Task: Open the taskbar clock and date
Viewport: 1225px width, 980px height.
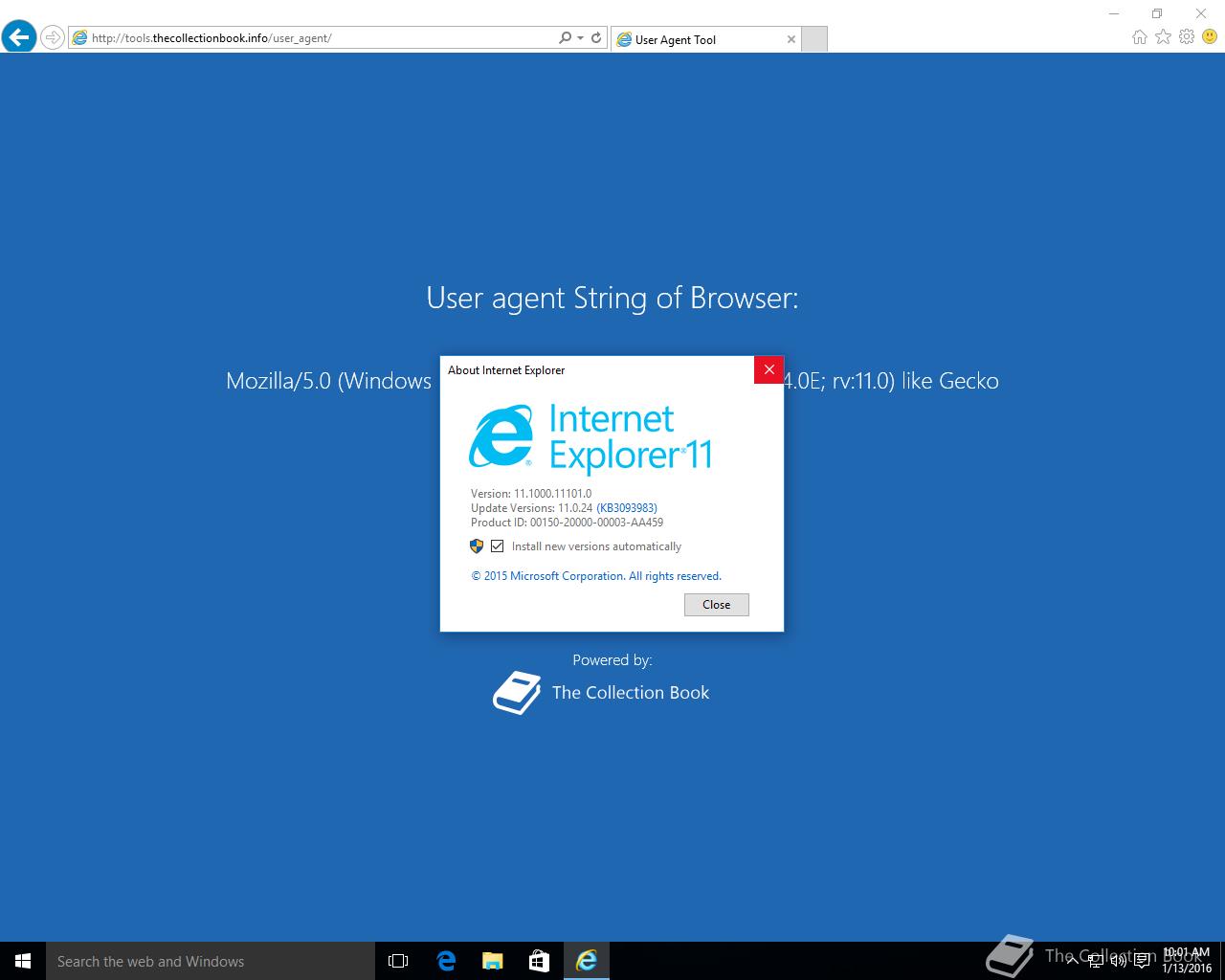Action: [1187, 961]
